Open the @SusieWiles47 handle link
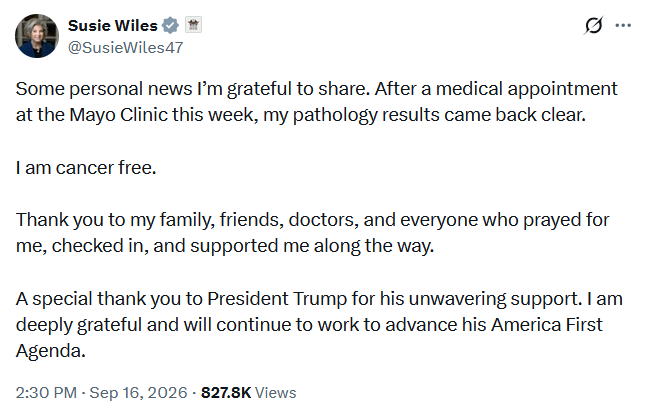Screen dimensions: 646x413 point(125,48)
